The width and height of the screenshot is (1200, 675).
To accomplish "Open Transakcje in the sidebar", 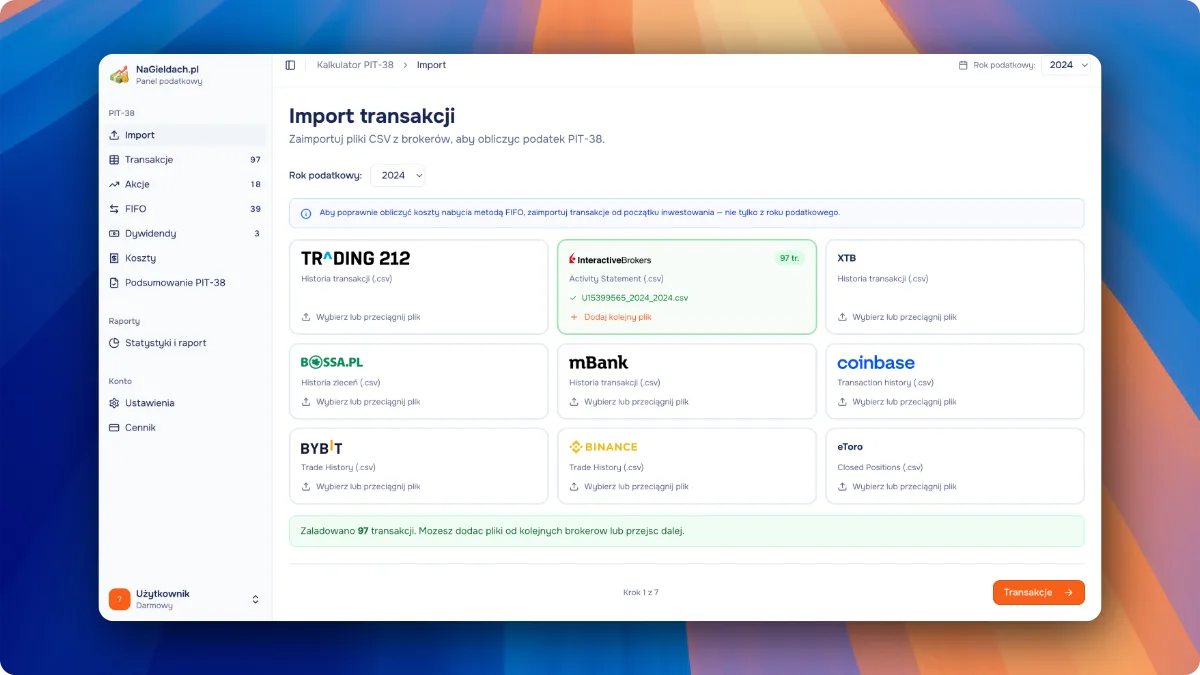I will click(x=149, y=160).
